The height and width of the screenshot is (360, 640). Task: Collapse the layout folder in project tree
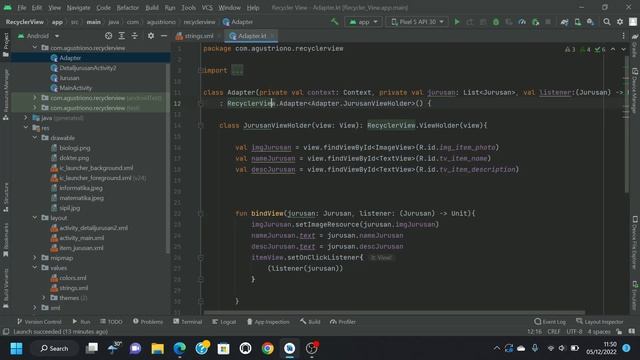[x=35, y=218]
